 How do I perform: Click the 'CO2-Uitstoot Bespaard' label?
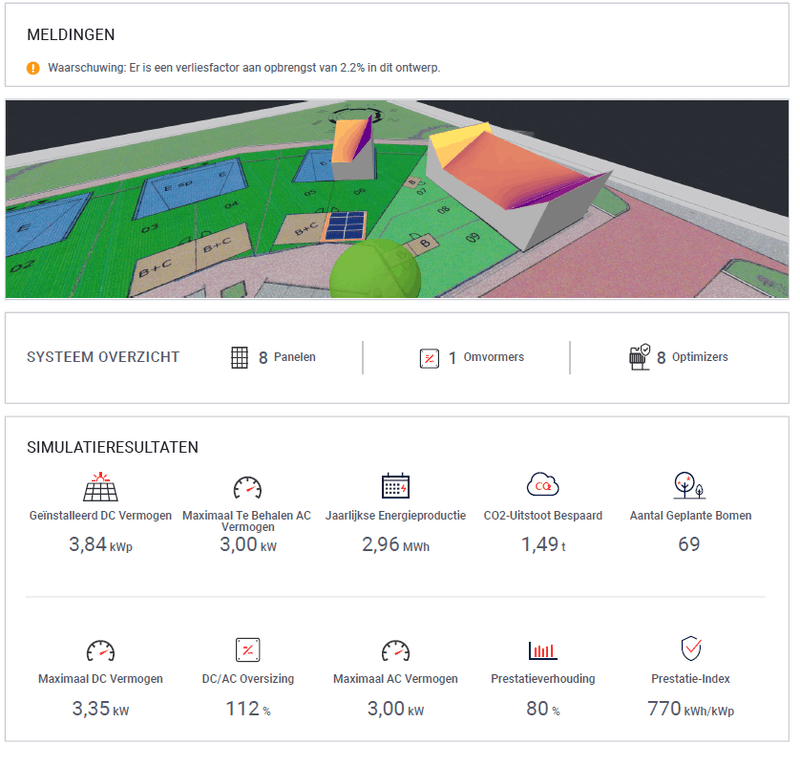click(543, 516)
